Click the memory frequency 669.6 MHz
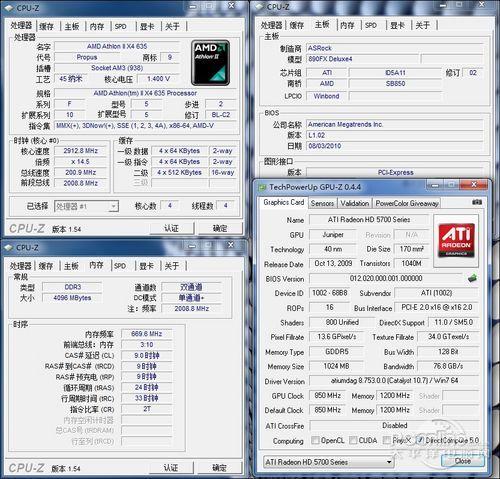Screen dimensions: 500x479 (147, 334)
